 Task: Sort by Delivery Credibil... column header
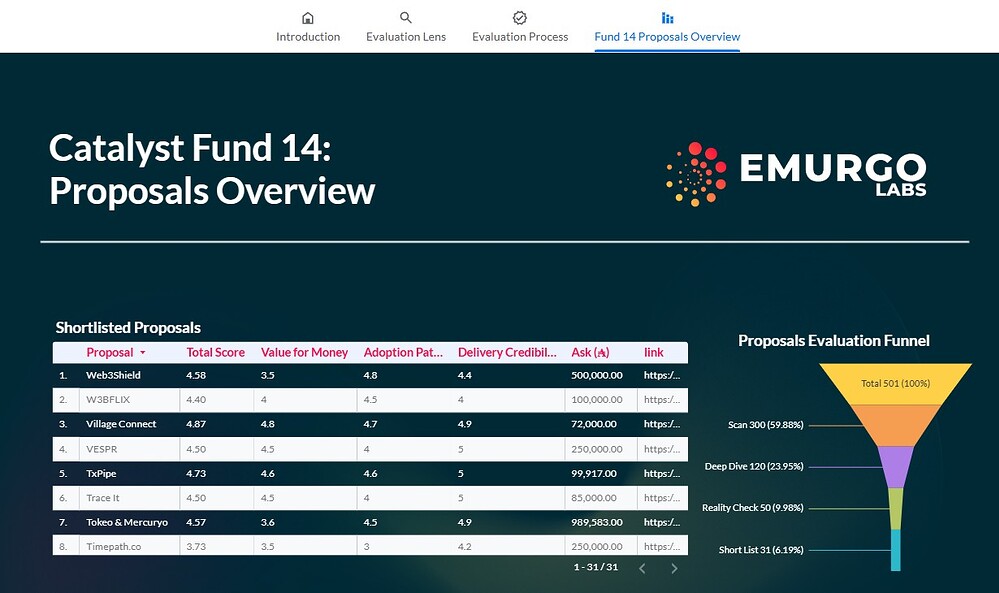click(x=507, y=352)
